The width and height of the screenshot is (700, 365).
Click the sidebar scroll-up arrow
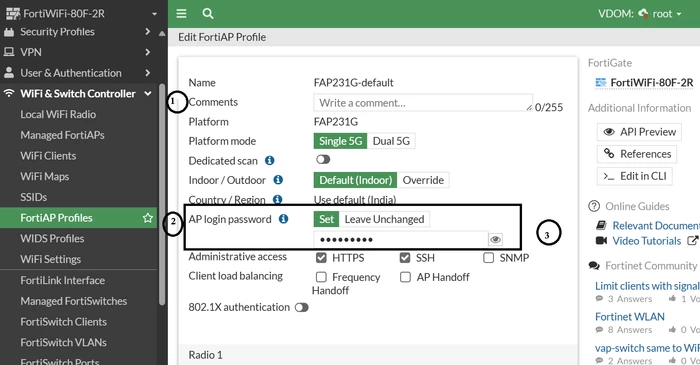pos(162,33)
